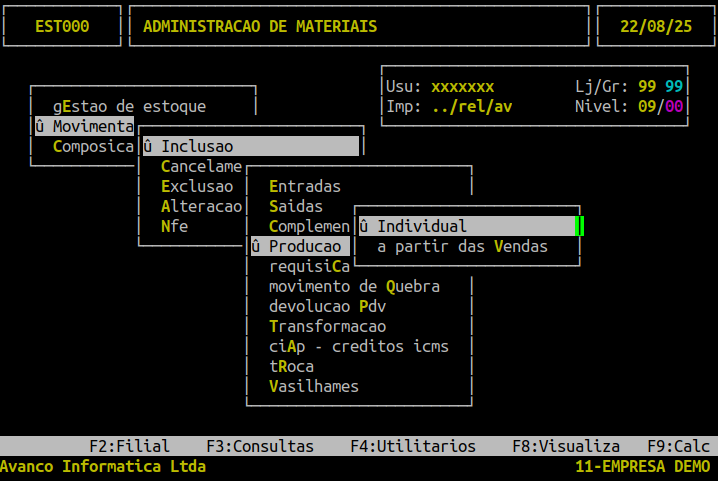Click the Producao menu item

pos(300,246)
